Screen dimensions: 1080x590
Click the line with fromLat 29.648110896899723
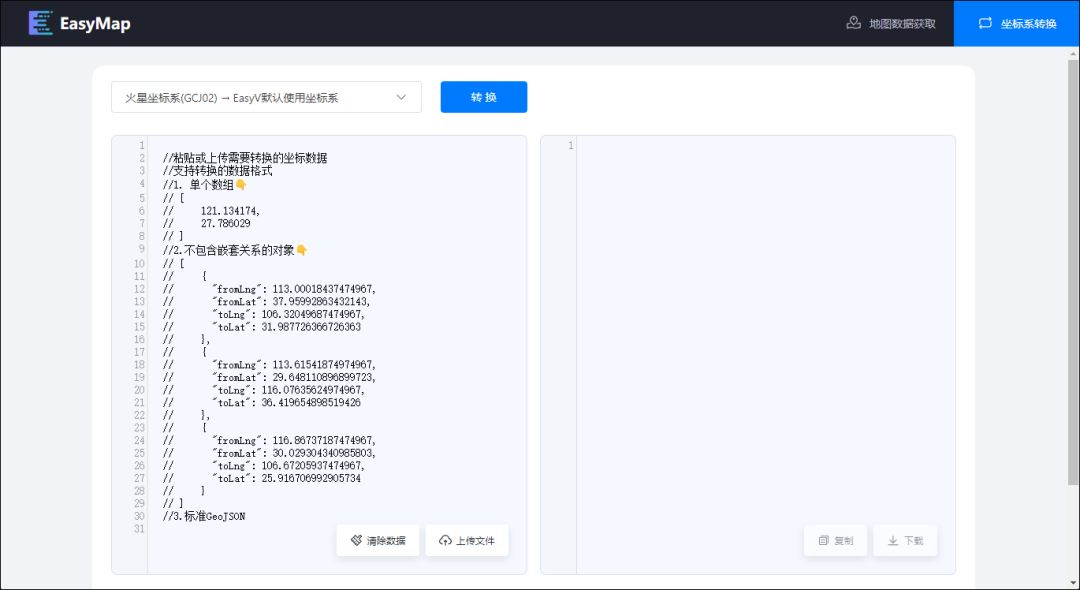pyautogui.click(x=269, y=377)
